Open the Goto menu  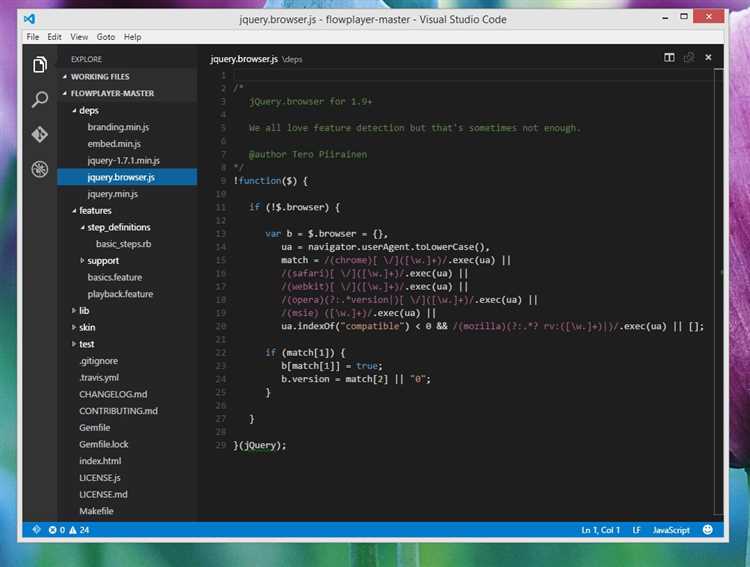(106, 37)
